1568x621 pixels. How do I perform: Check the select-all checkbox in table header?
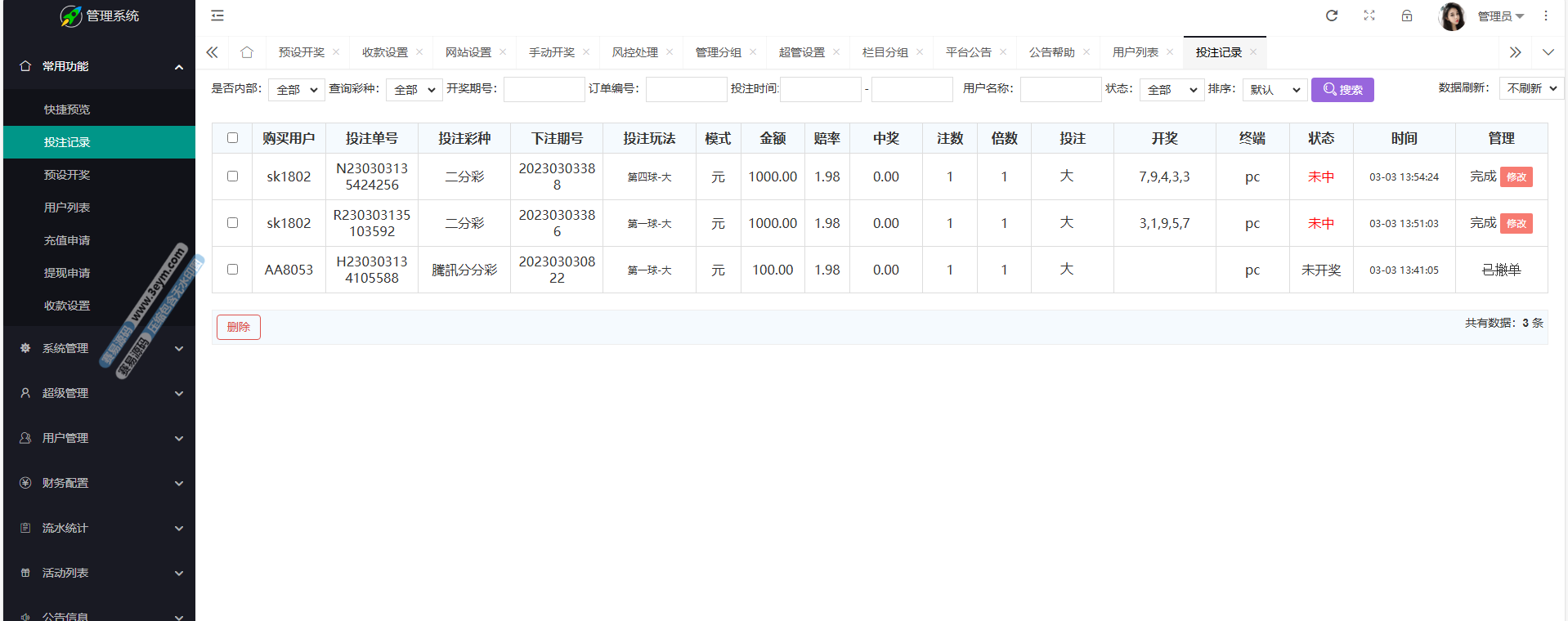tap(232, 138)
